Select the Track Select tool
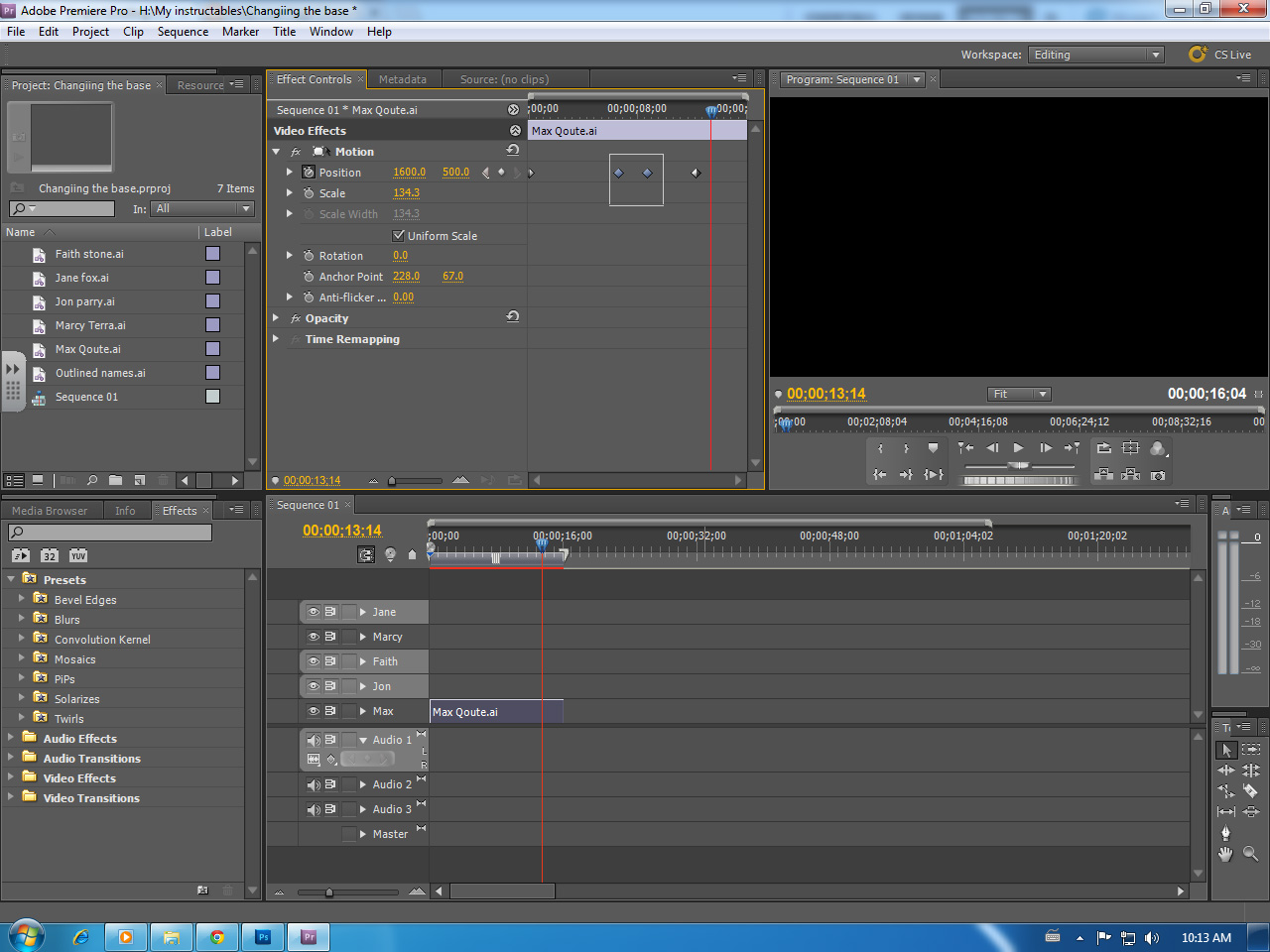 click(1251, 750)
